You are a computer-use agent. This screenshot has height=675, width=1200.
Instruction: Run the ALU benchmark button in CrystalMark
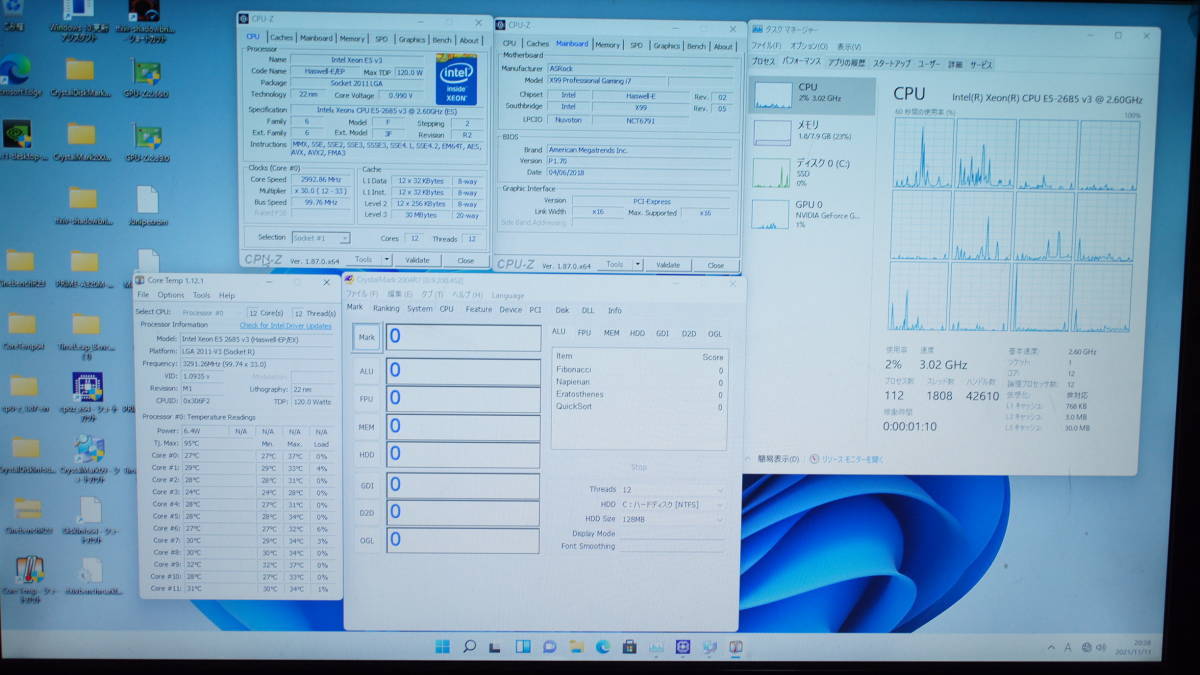point(367,371)
